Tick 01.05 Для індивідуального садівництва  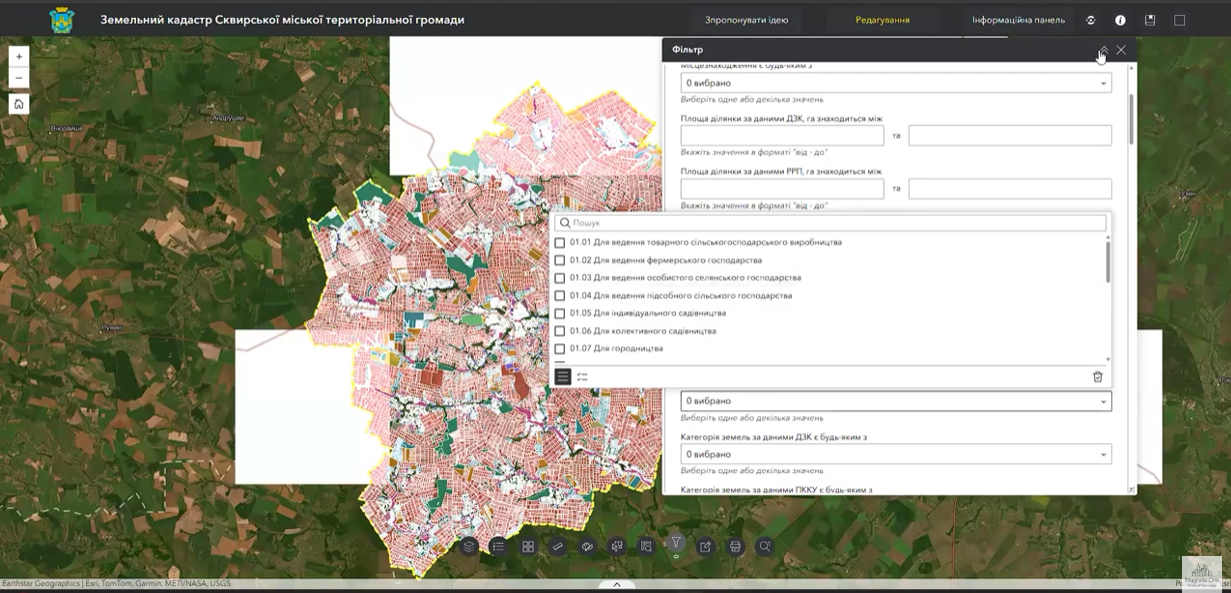tap(560, 313)
